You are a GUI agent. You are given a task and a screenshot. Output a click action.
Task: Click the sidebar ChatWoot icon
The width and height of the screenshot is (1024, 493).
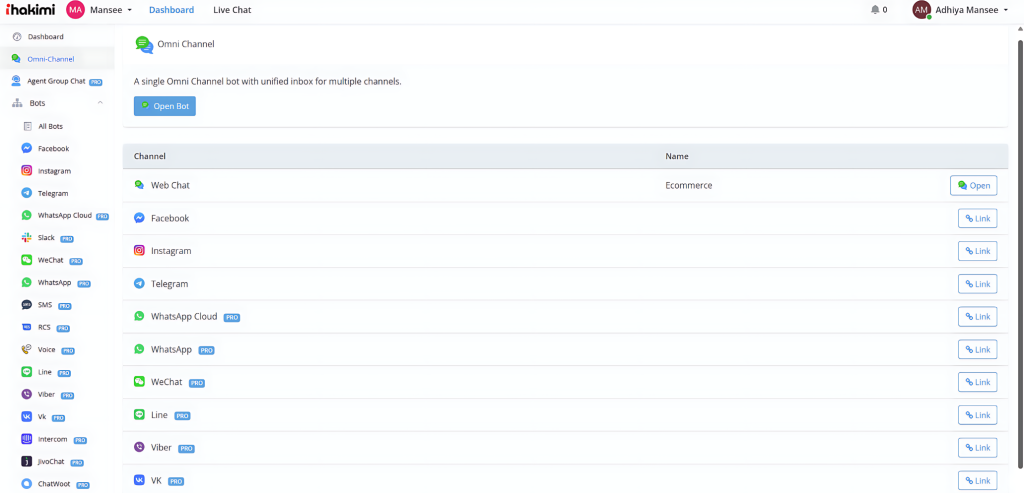(27, 484)
